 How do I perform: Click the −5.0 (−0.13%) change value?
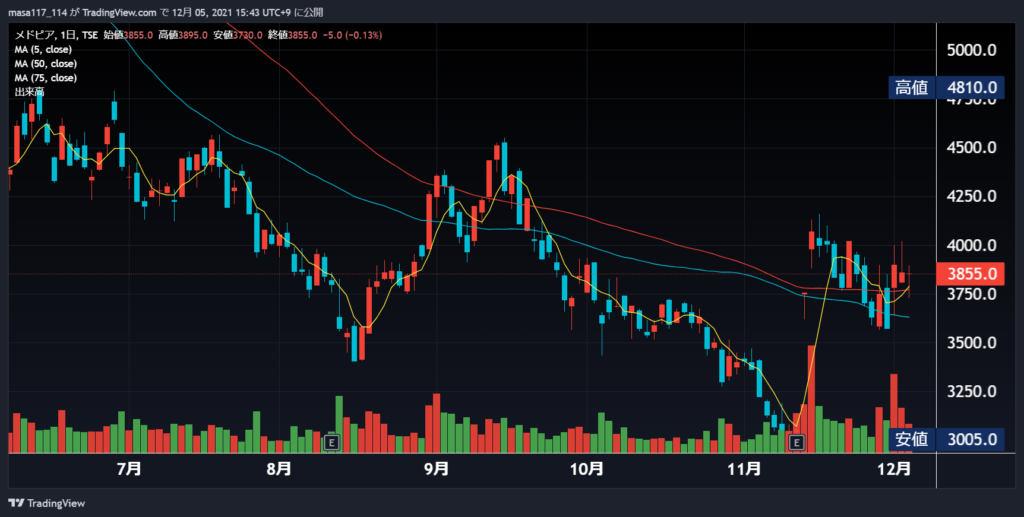pyautogui.click(x=352, y=35)
